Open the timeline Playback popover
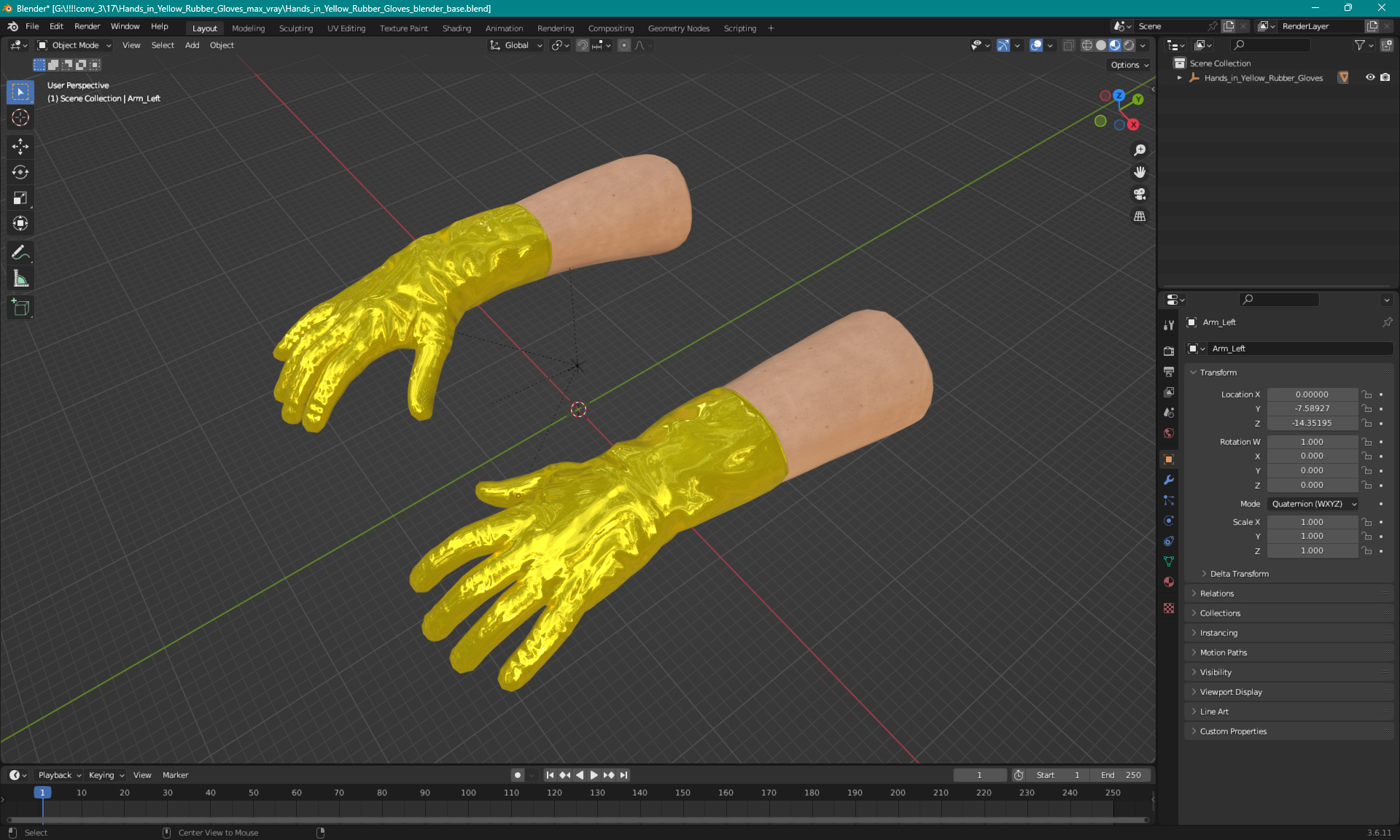 point(59,775)
